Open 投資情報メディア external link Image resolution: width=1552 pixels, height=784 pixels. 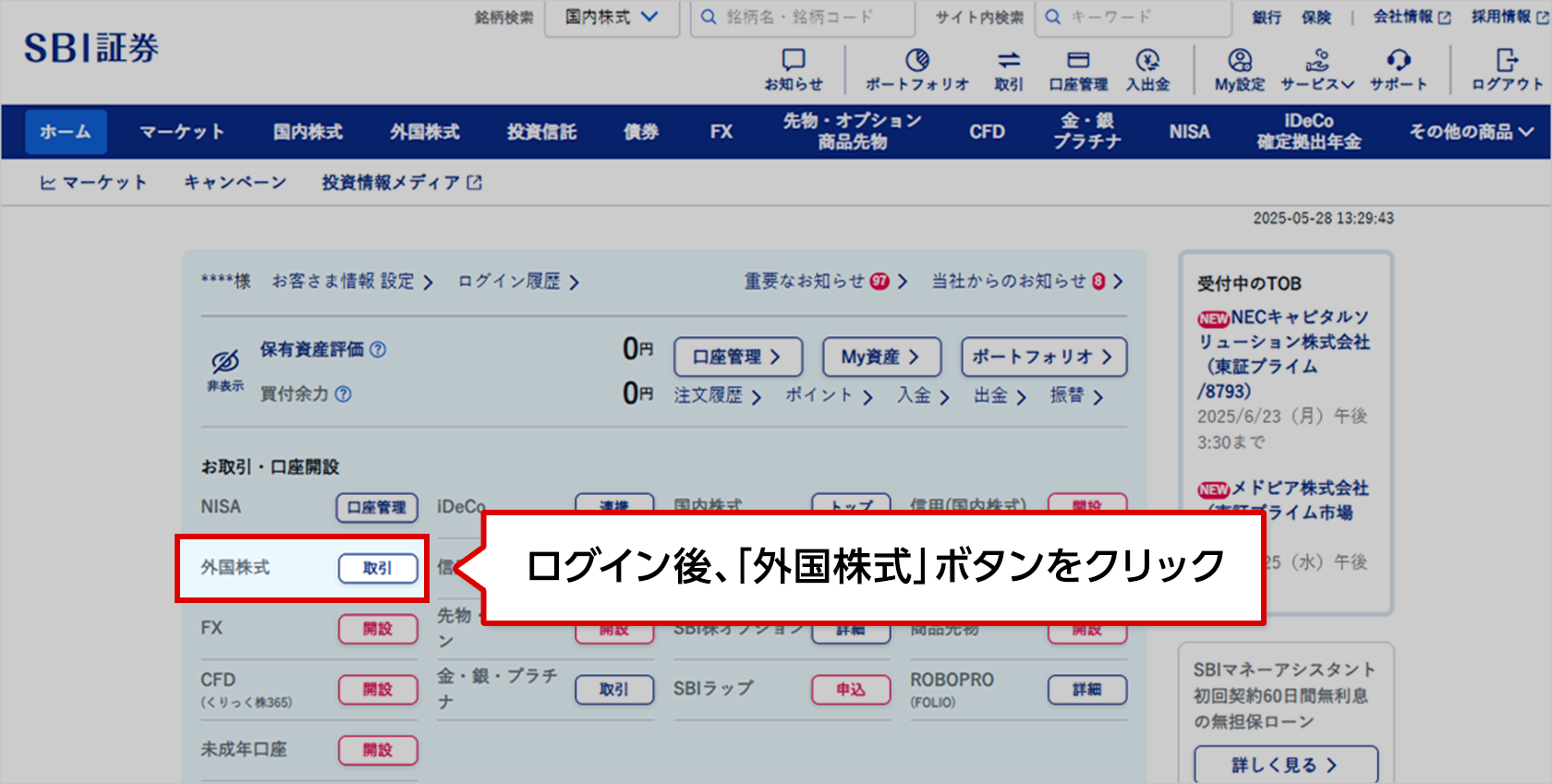tap(402, 183)
